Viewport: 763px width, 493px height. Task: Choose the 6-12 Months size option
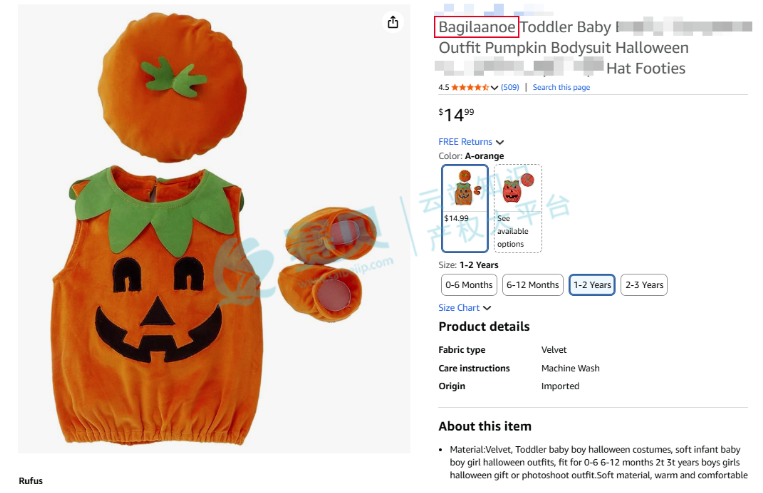pyautogui.click(x=533, y=285)
